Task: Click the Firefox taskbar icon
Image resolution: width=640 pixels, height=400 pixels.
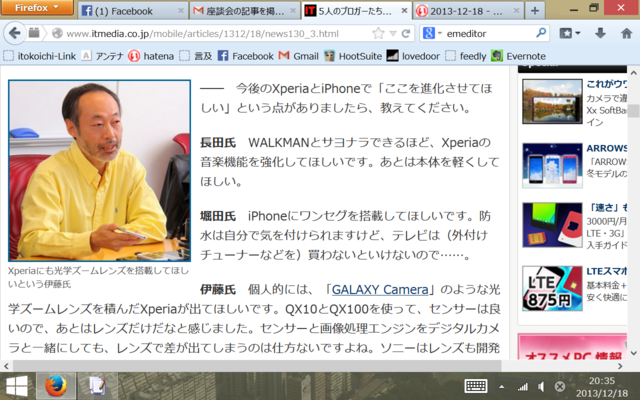Action: [56, 386]
